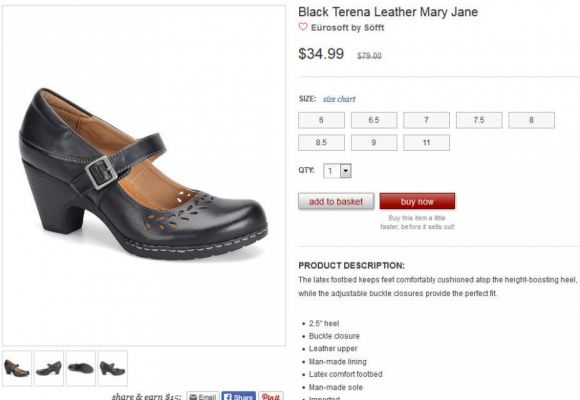Open the size chart link
The width and height of the screenshot is (580, 400).
[x=339, y=99]
